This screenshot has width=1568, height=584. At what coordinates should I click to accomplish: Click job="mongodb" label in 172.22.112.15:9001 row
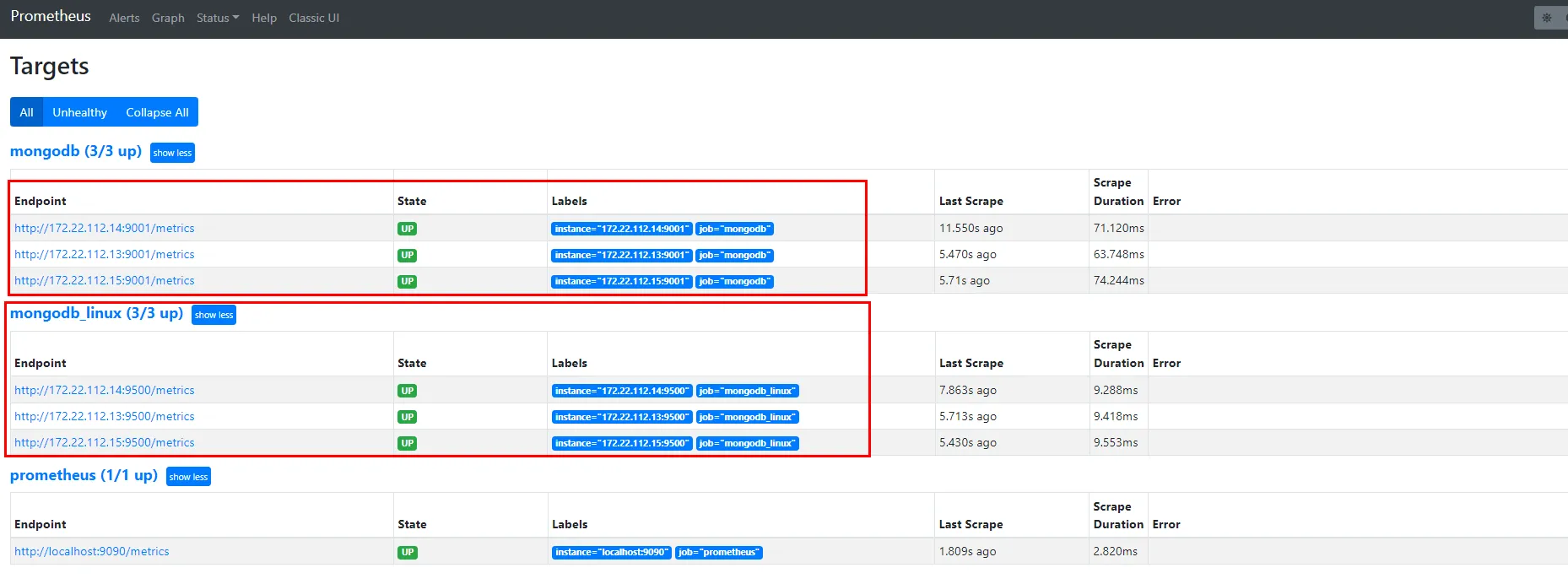point(734,281)
